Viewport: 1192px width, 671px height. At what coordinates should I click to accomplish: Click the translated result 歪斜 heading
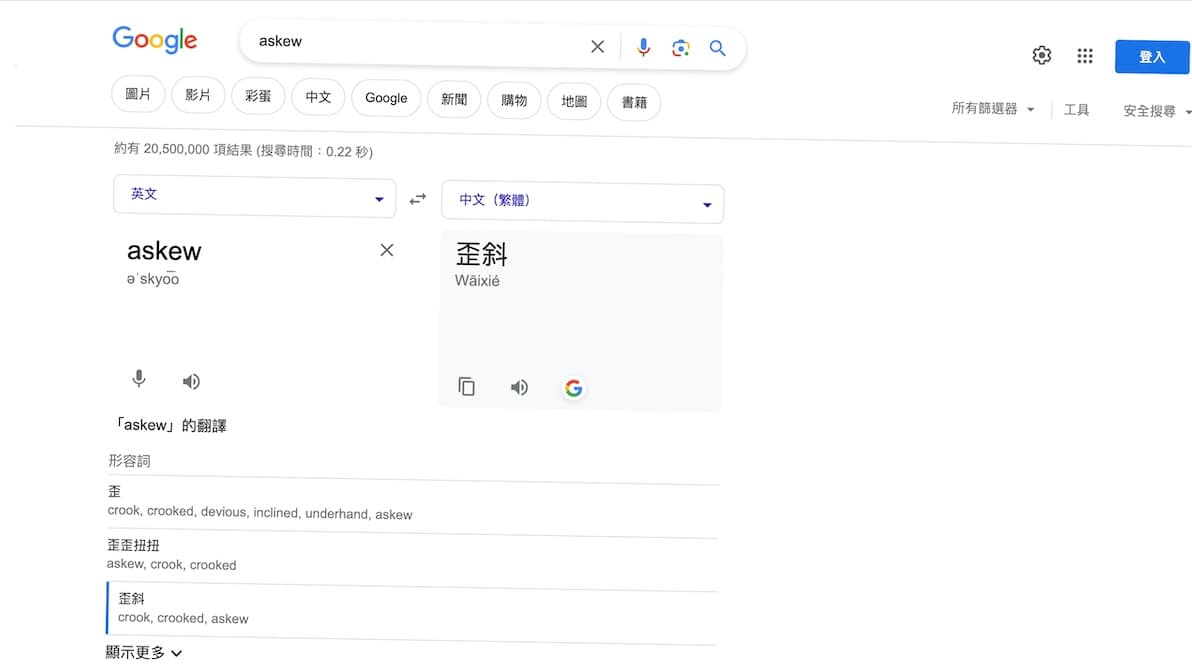coord(481,254)
